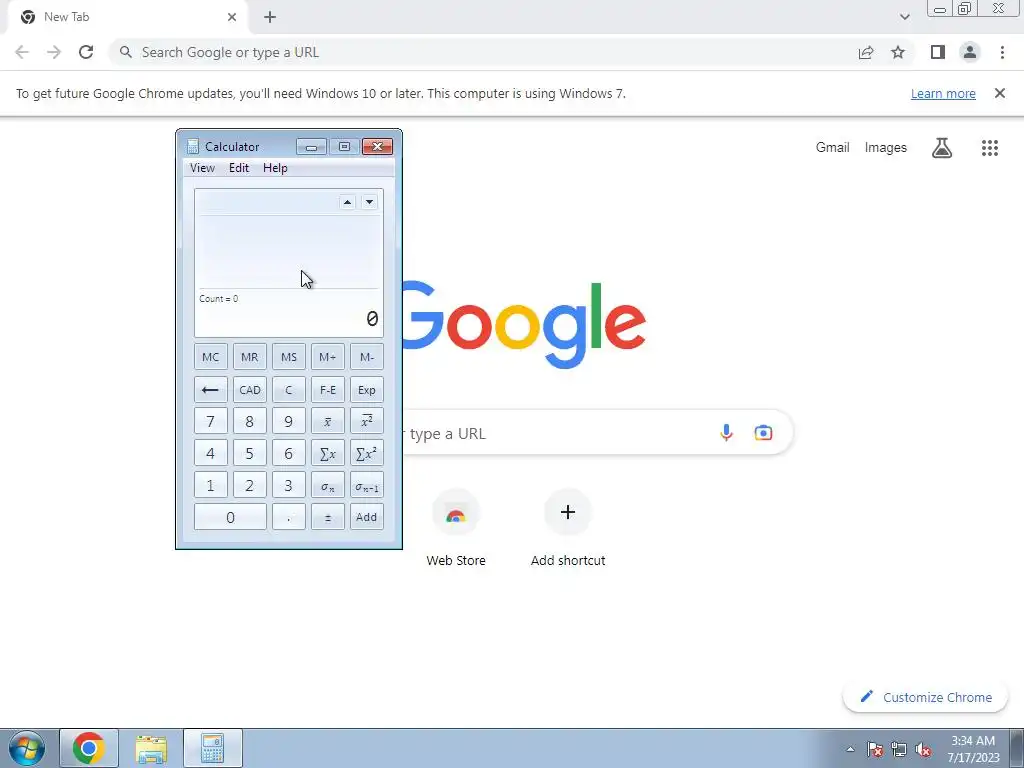Bookmark this tab with the star icon
The height and width of the screenshot is (768, 1024).
pyautogui.click(x=898, y=52)
